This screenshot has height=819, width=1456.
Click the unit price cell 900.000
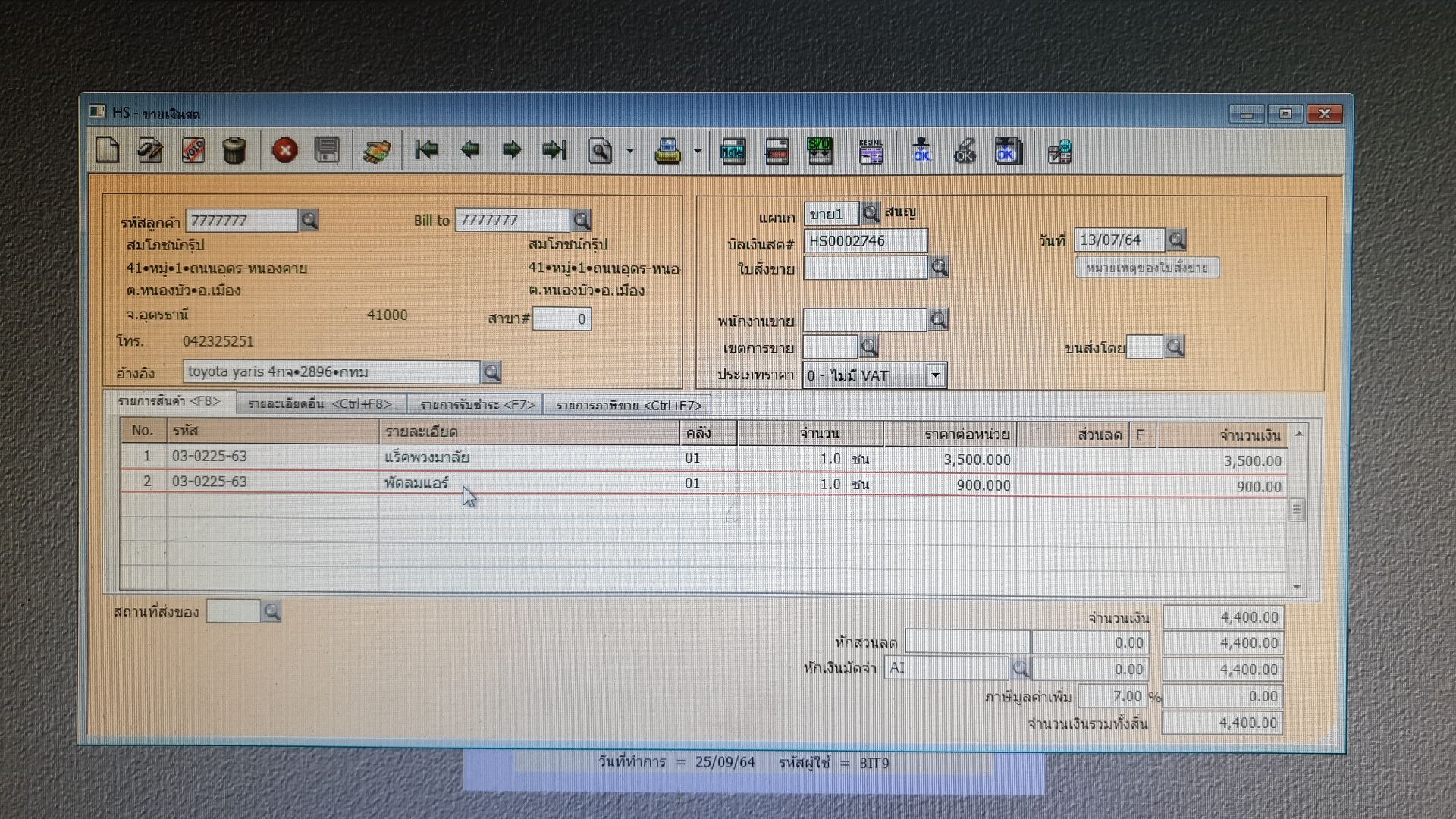point(951,485)
